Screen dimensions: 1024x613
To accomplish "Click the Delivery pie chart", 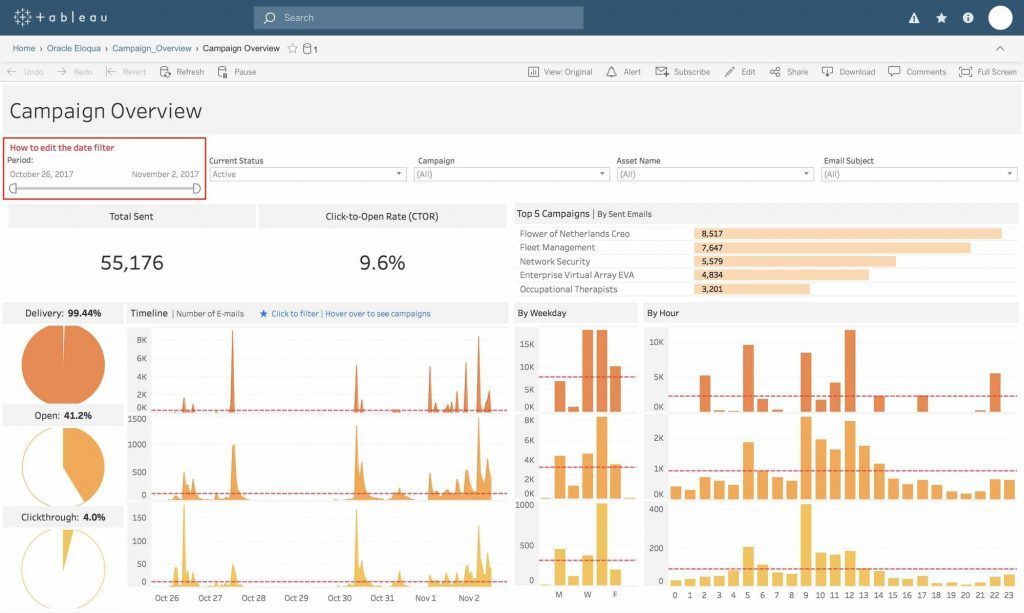I will [63, 364].
